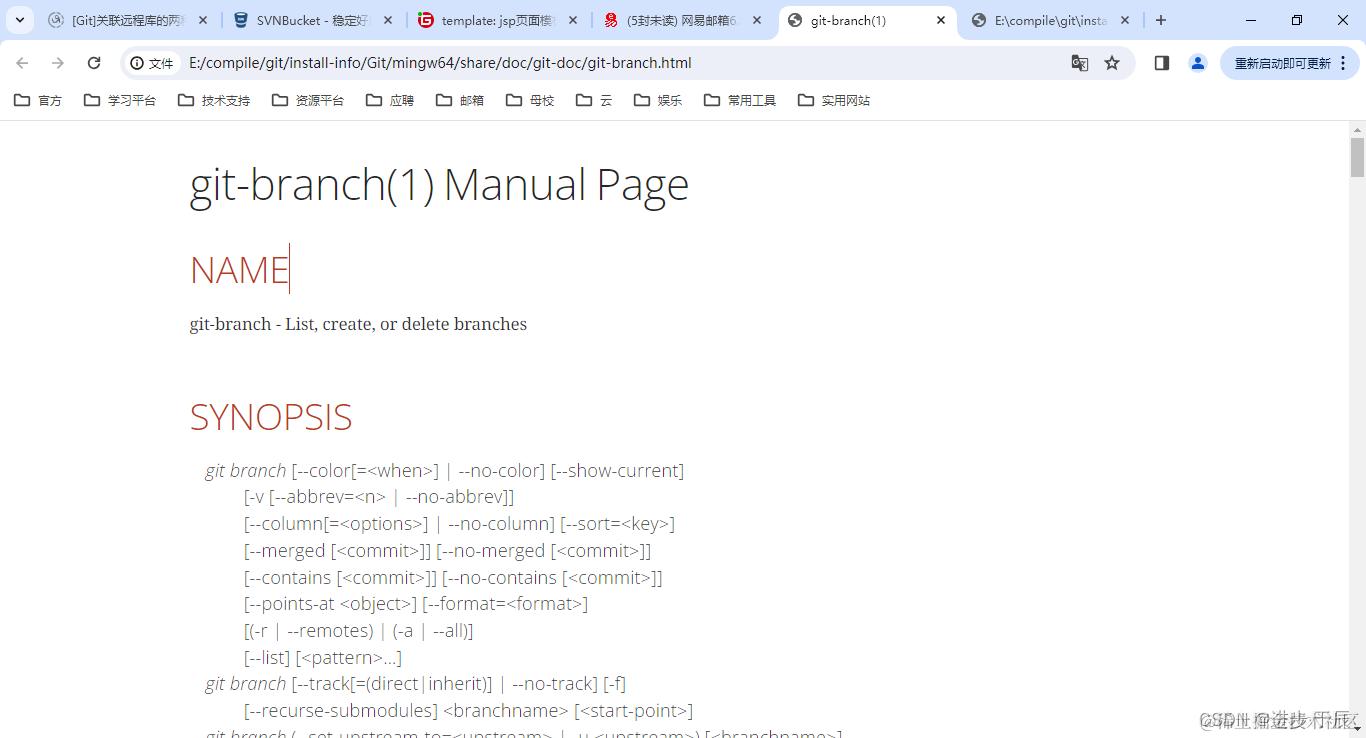The height and width of the screenshot is (738, 1366).
Task: Close the [Git]关联远程库 tab
Action: pos(203,20)
